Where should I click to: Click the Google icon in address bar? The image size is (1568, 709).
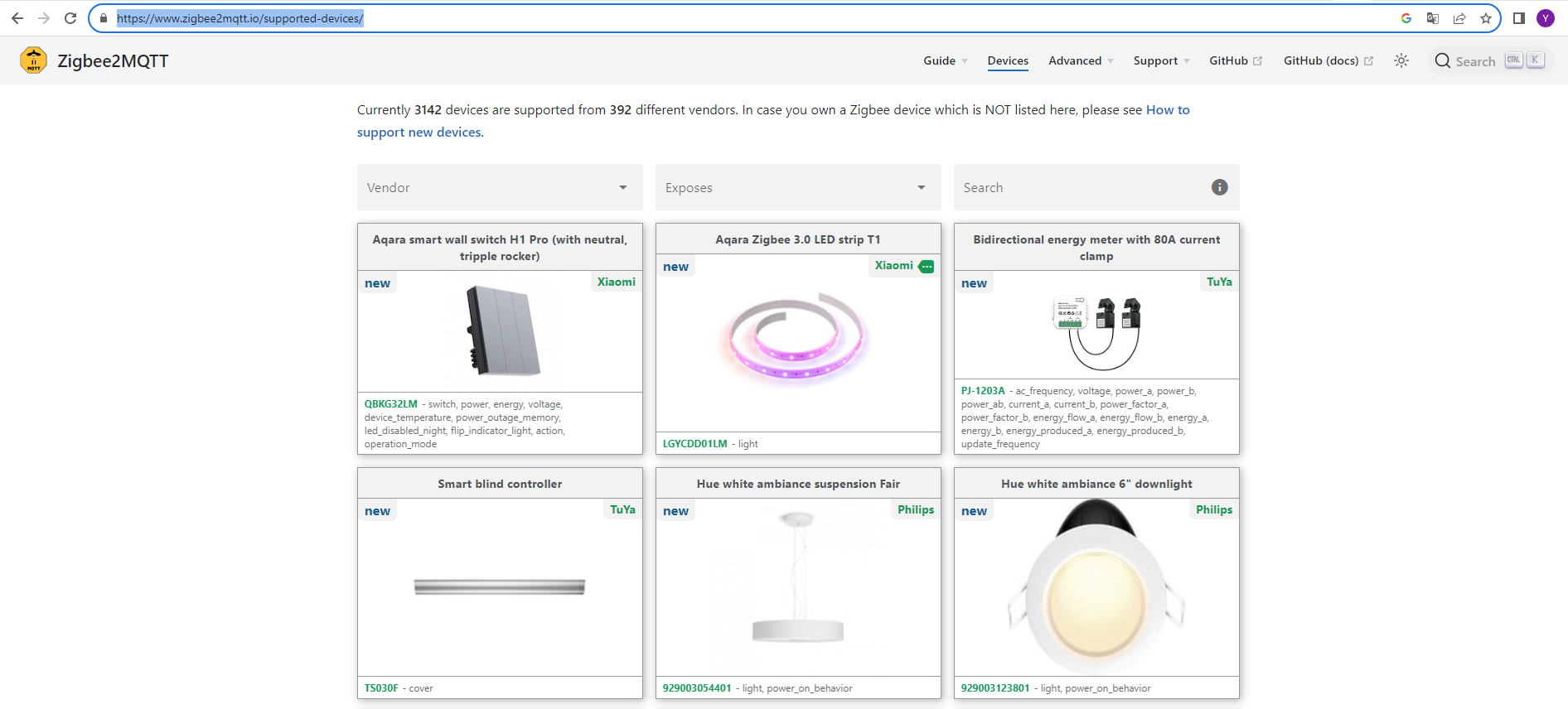(1406, 18)
